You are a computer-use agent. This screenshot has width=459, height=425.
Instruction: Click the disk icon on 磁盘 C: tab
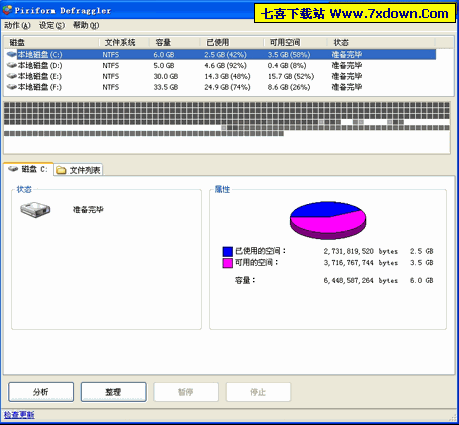[13, 169]
